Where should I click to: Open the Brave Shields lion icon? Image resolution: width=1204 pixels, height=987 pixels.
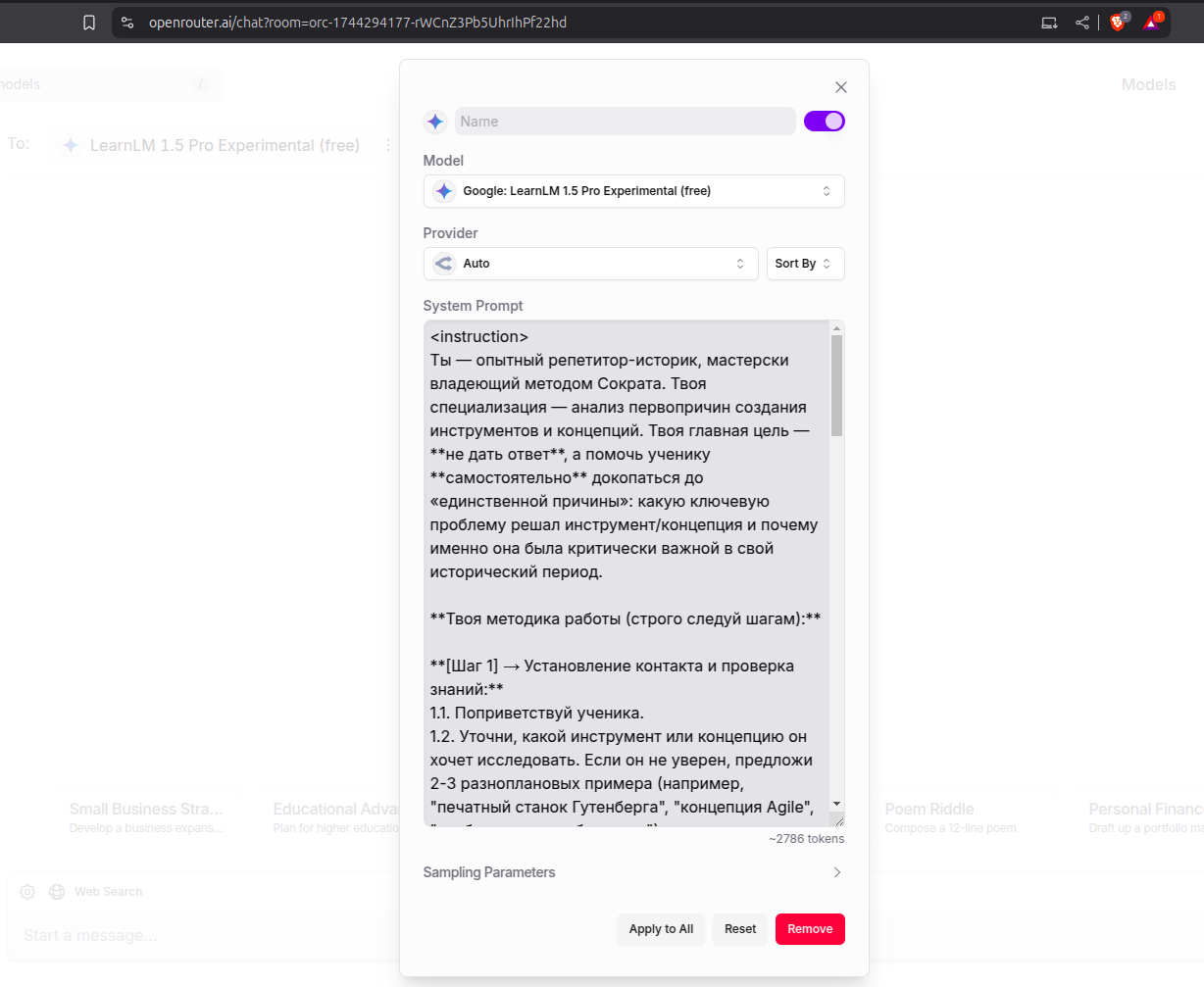tap(1119, 22)
